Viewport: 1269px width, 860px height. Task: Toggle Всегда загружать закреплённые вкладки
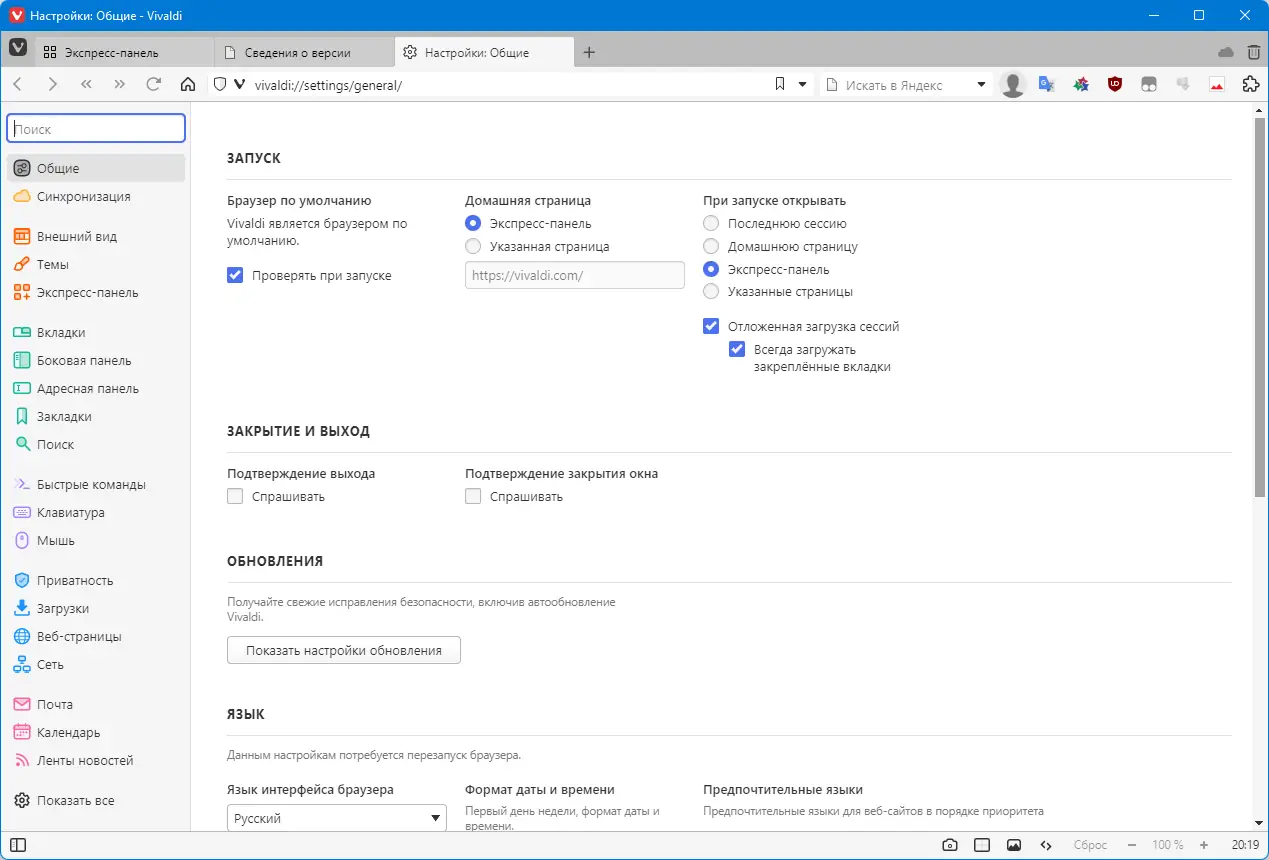[737, 349]
